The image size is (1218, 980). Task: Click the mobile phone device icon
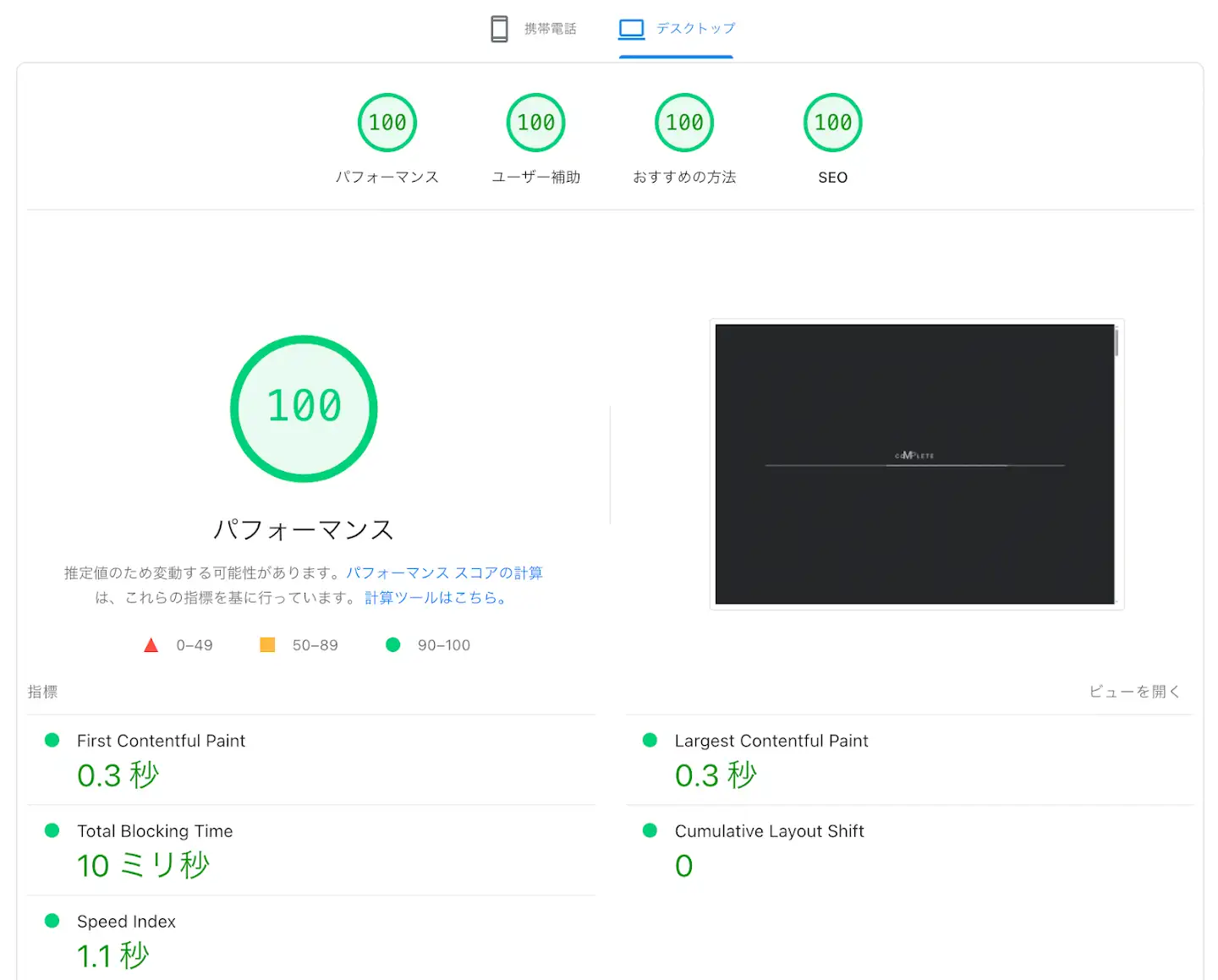click(499, 29)
